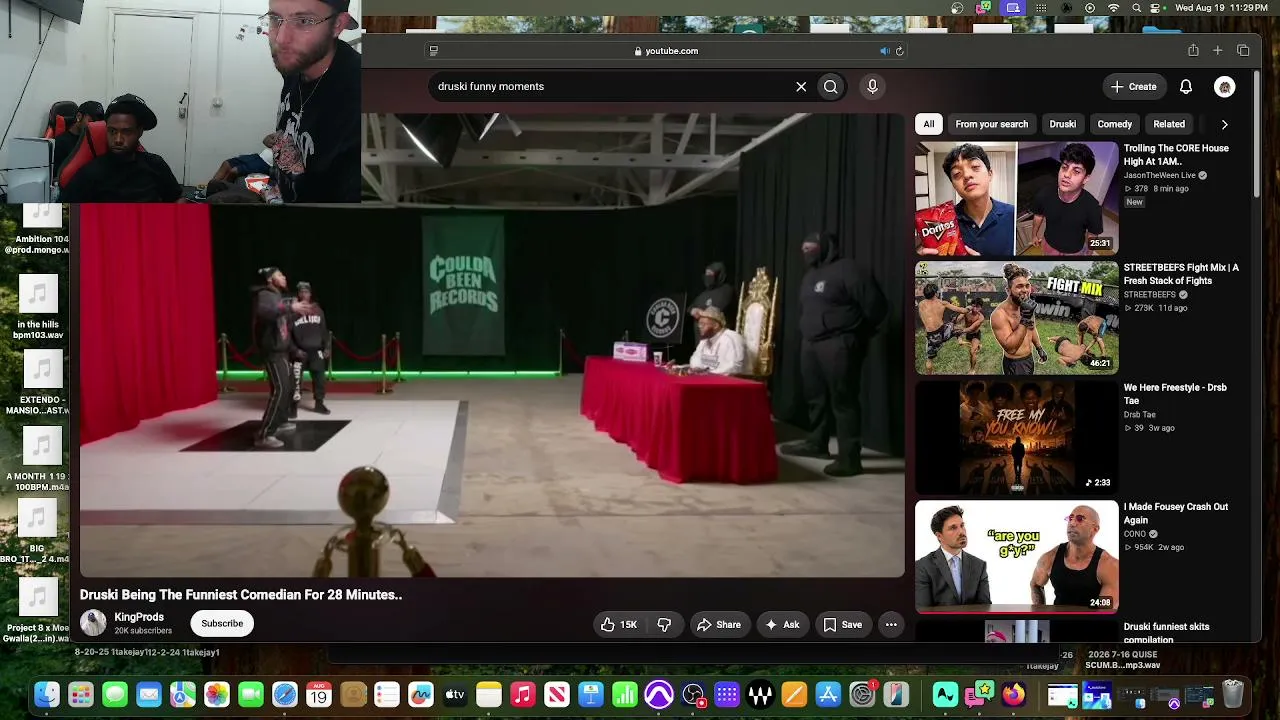Image resolution: width=1280 pixels, height=720 pixels.
Task: Show Safari tab overview
Action: pyautogui.click(x=1243, y=51)
